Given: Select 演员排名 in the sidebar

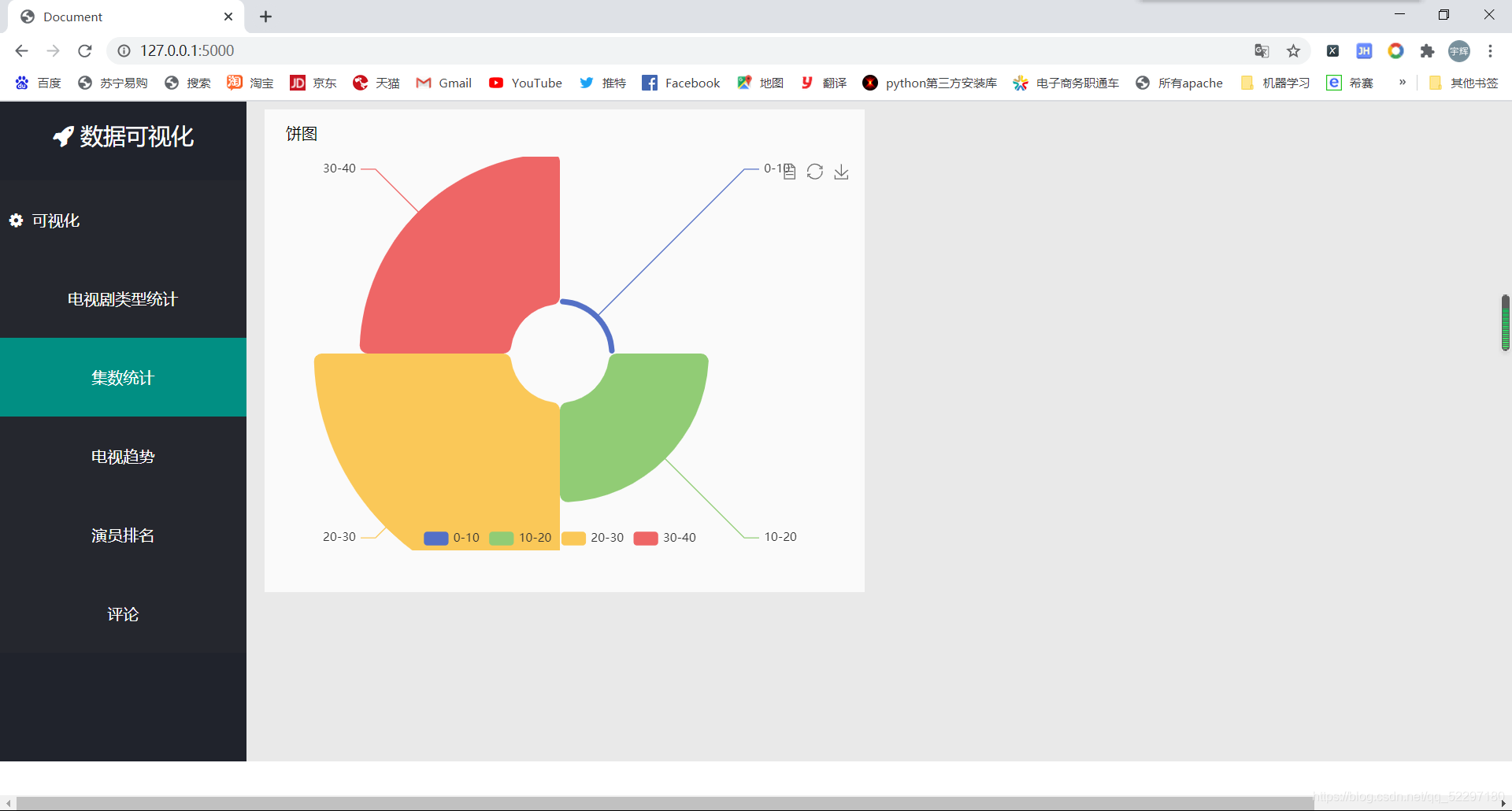Looking at the screenshot, I should [x=123, y=535].
